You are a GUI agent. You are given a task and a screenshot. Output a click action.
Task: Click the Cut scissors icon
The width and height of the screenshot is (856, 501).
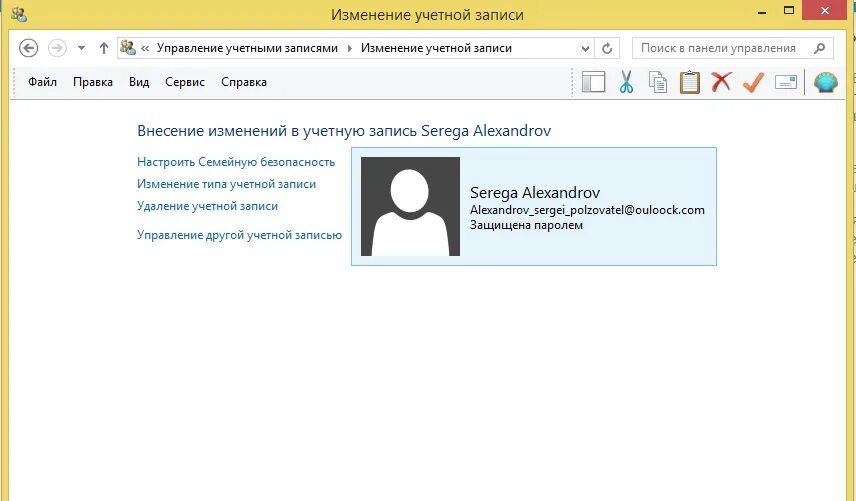click(x=626, y=82)
